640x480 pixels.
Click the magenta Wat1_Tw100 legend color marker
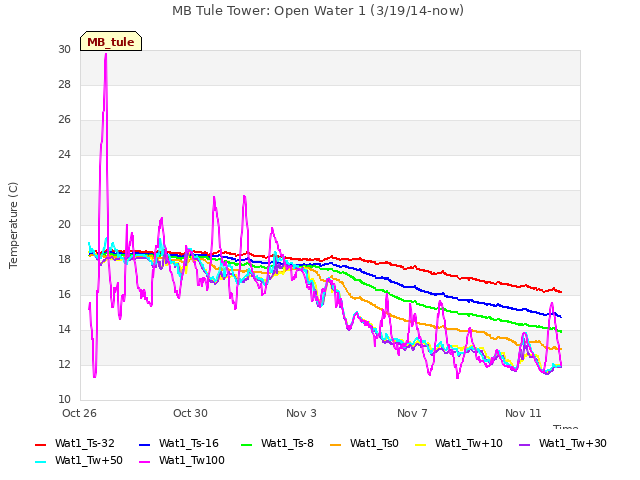144,462
